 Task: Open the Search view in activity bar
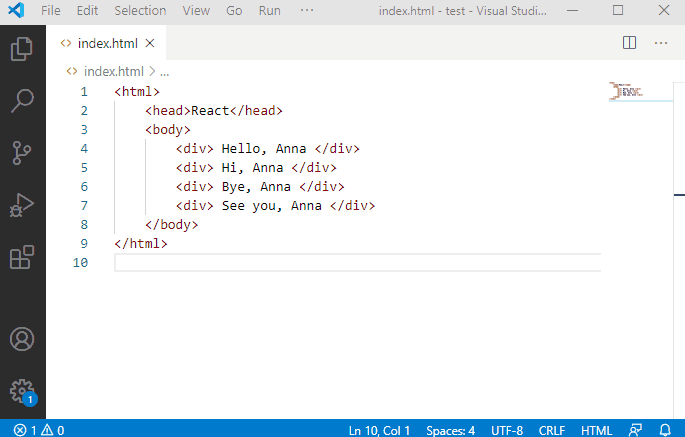22,101
